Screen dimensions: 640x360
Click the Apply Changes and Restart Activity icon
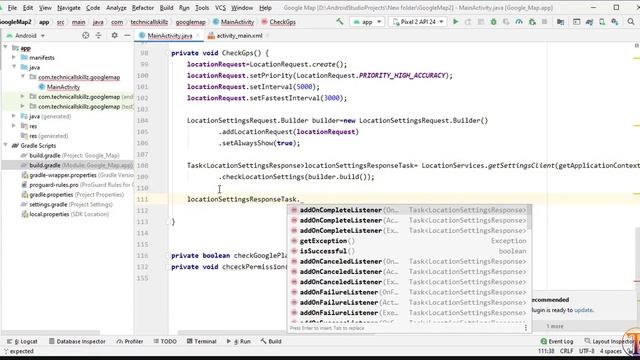468,22
